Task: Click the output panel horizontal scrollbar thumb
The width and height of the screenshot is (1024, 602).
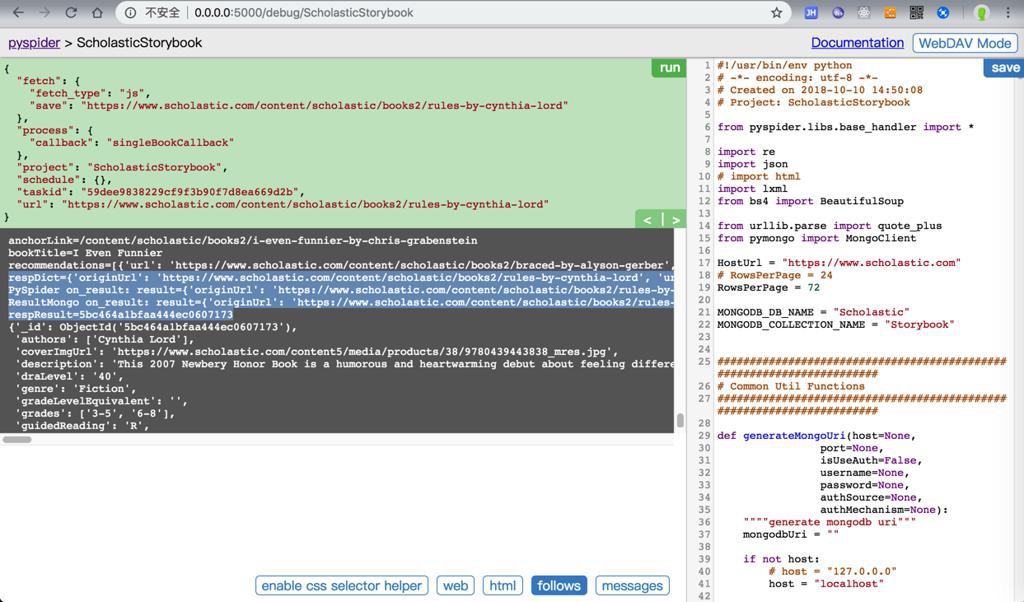Action: pyautogui.click(x=17, y=439)
